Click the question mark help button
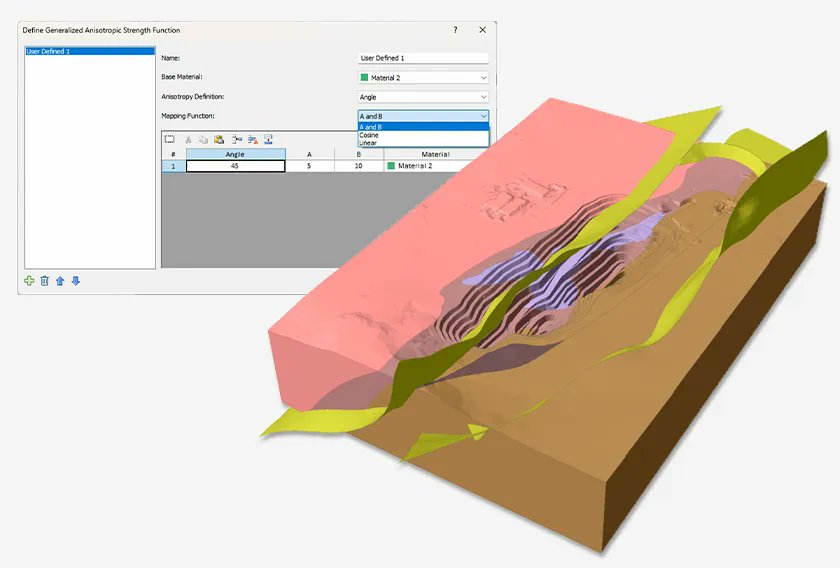 point(455,30)
